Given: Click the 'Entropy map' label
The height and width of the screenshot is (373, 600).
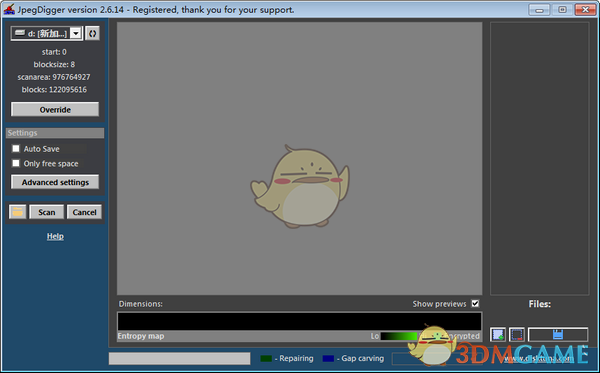Looking at the screenshot, I should click(141, 336).
